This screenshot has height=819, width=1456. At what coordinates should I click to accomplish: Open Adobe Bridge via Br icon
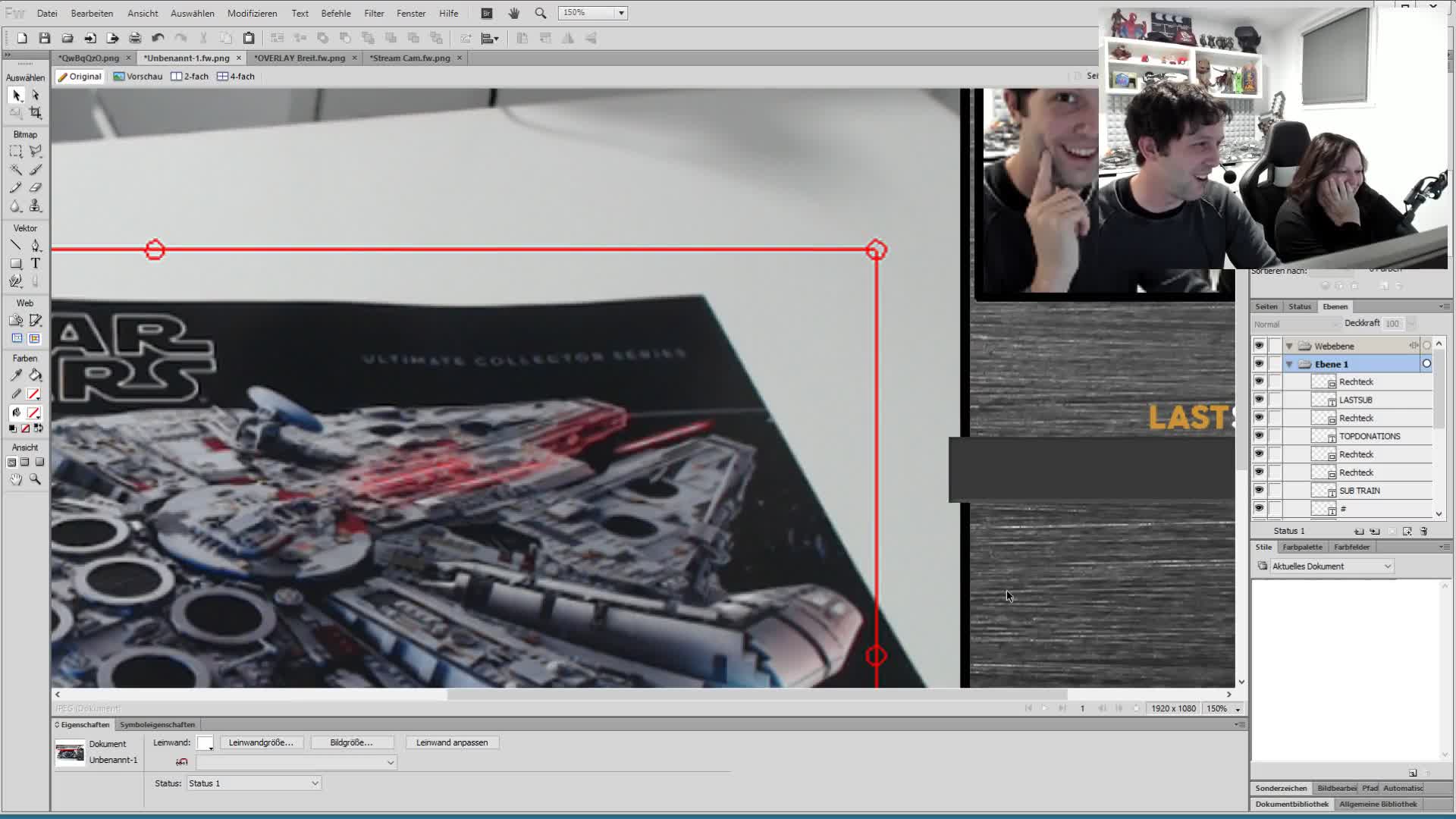point(487,13)
